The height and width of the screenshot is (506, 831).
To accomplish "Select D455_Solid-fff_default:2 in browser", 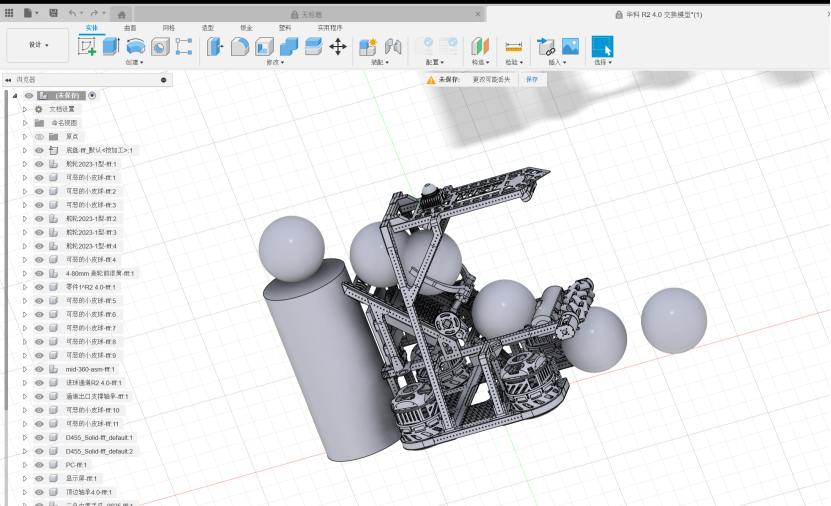I will pos(99,451).
